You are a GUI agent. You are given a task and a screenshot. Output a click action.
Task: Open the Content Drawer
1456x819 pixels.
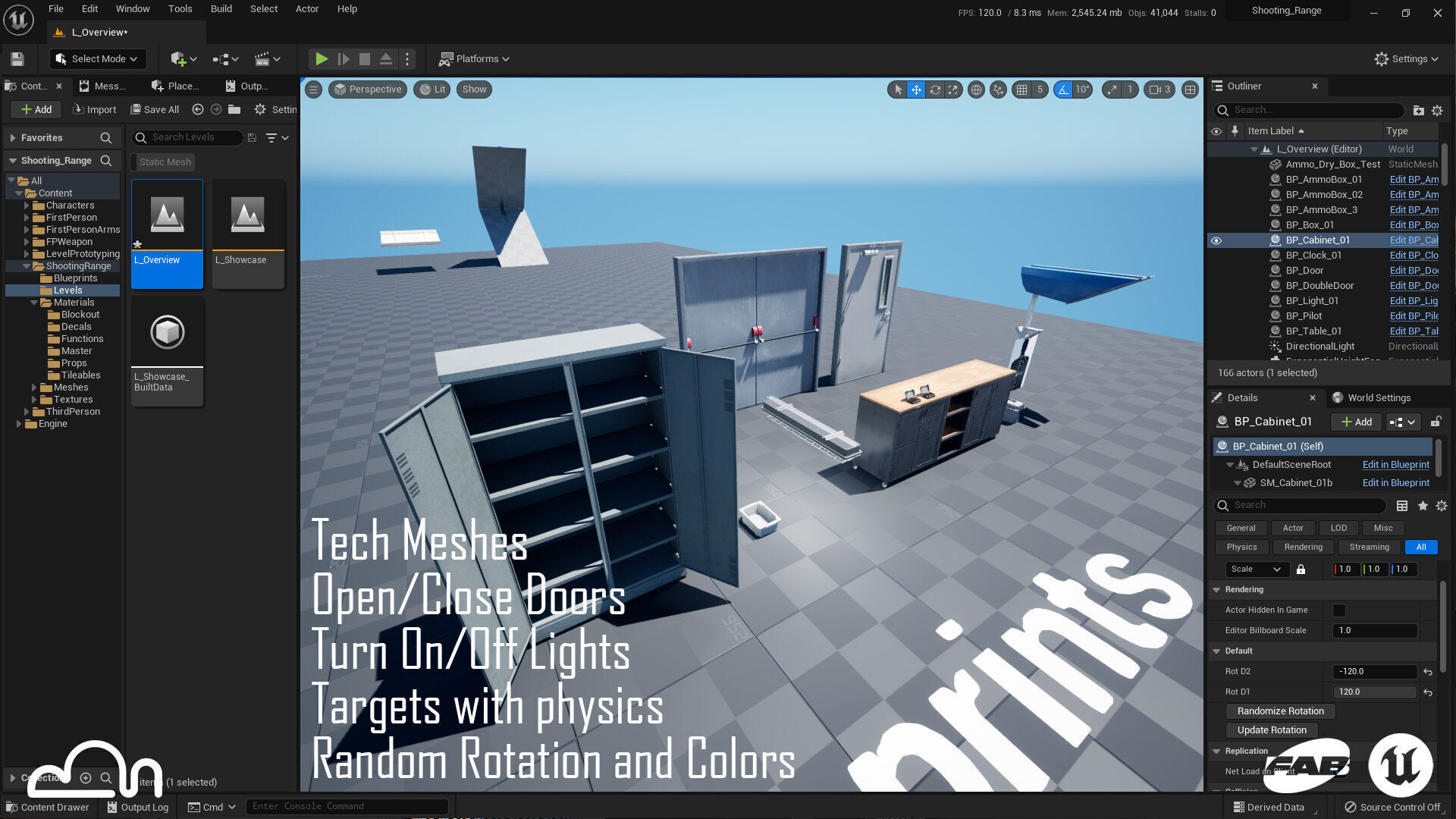click(48, 807)
